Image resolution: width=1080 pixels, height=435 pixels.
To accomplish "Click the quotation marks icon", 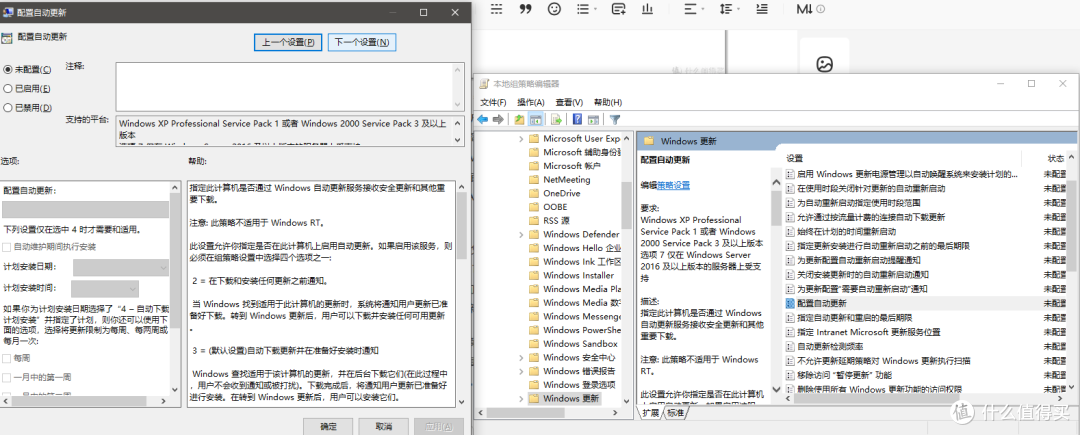I will [526, 9].
